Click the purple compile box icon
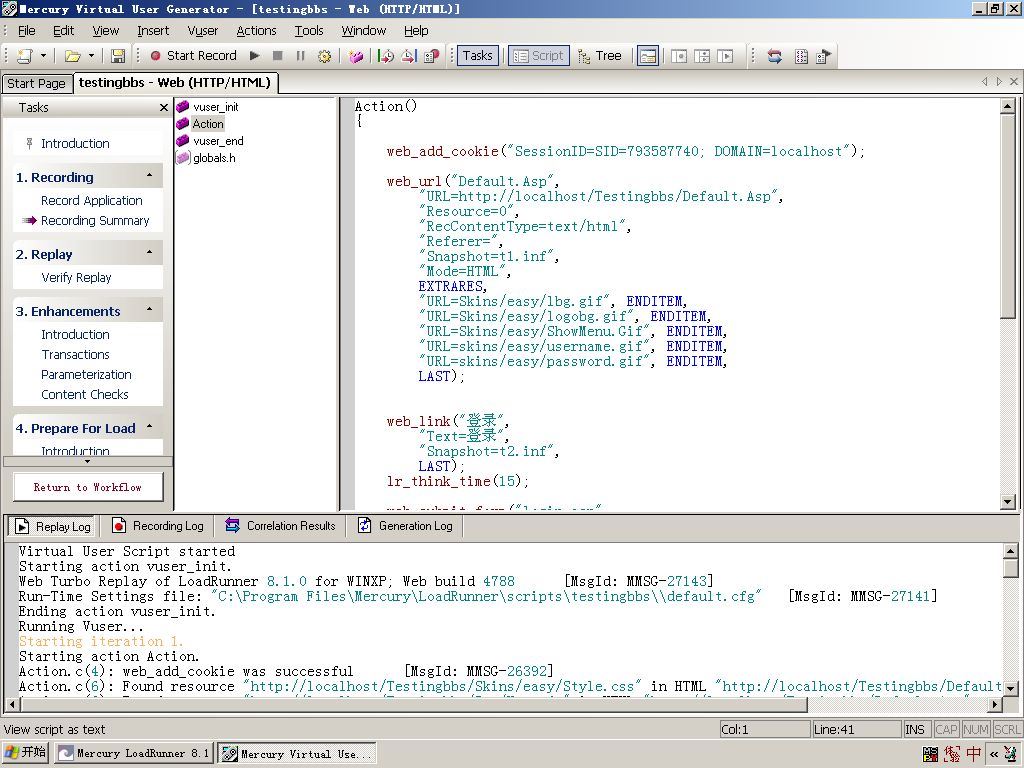This screenshot has width=1024, height=768. tap(356, 56)
